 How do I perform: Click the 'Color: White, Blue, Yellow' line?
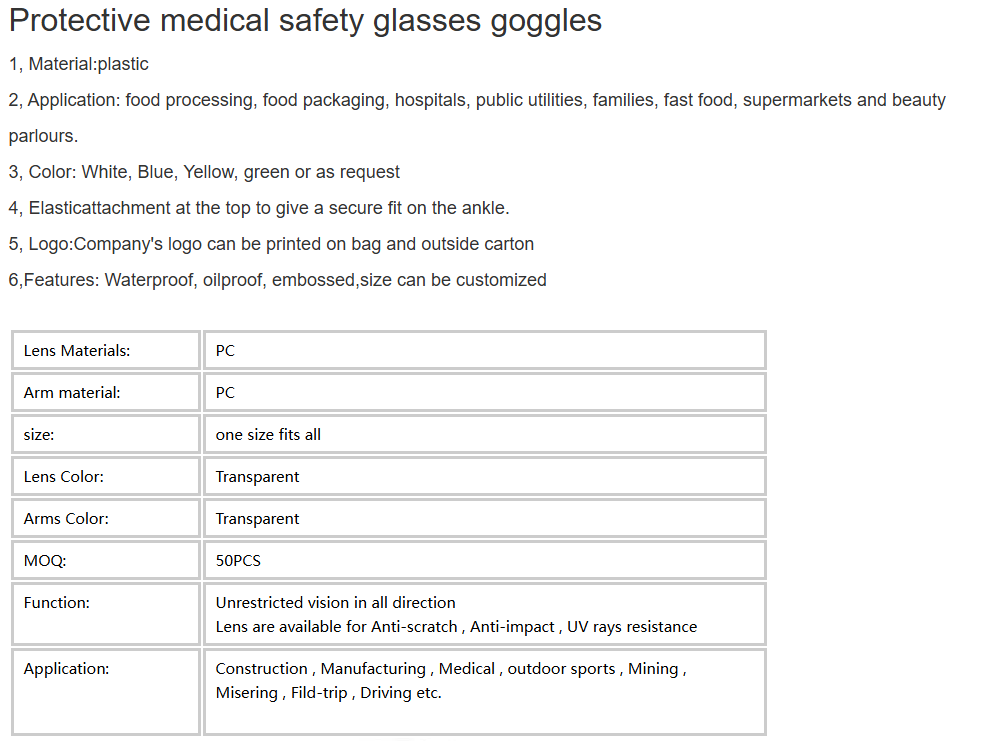204,172
